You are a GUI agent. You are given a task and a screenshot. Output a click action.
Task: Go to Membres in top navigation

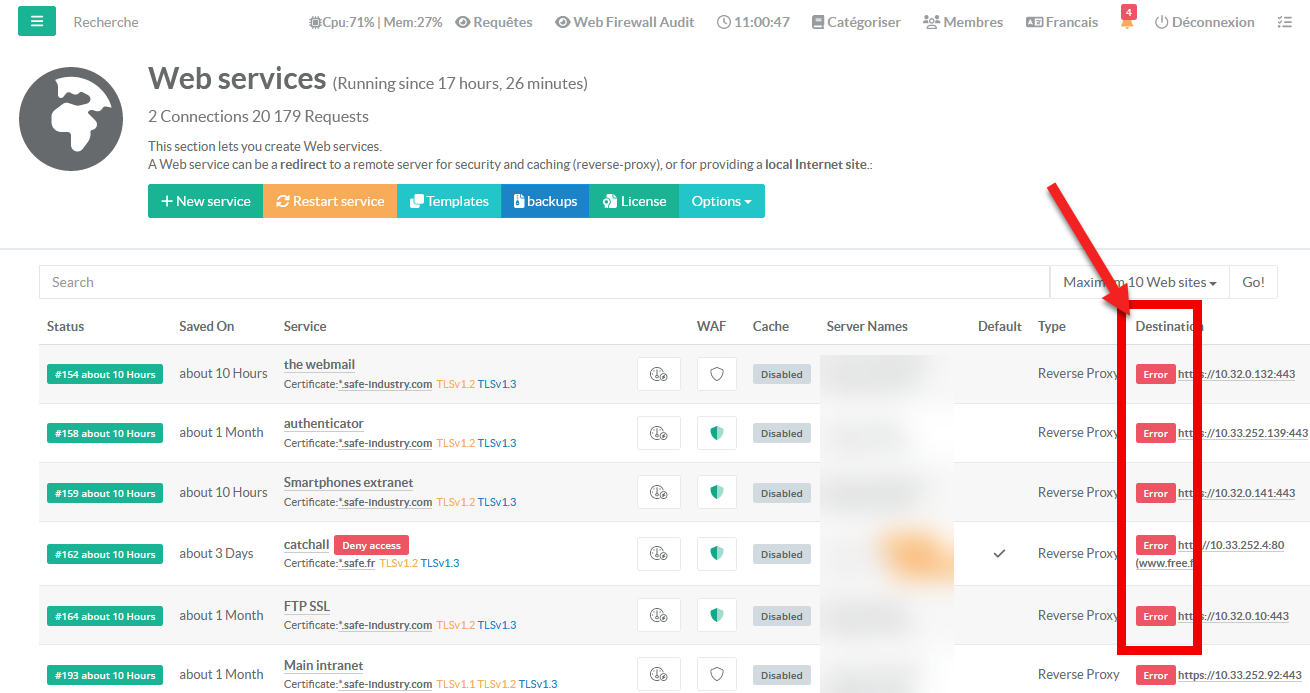pyautogui.click(x=963, y=22)
